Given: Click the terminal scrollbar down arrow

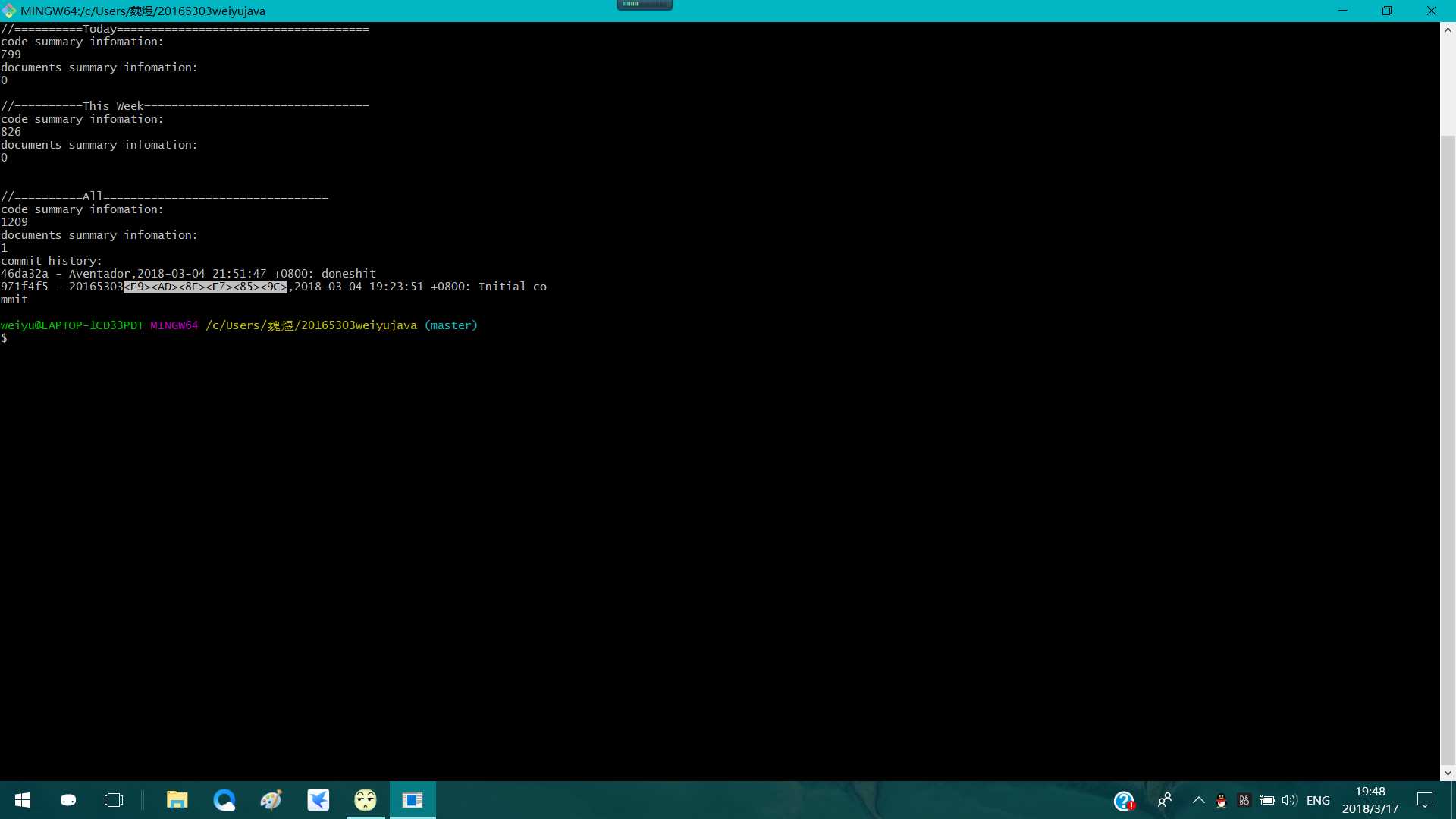Looking at the screenshot, I should [1448, 773].
